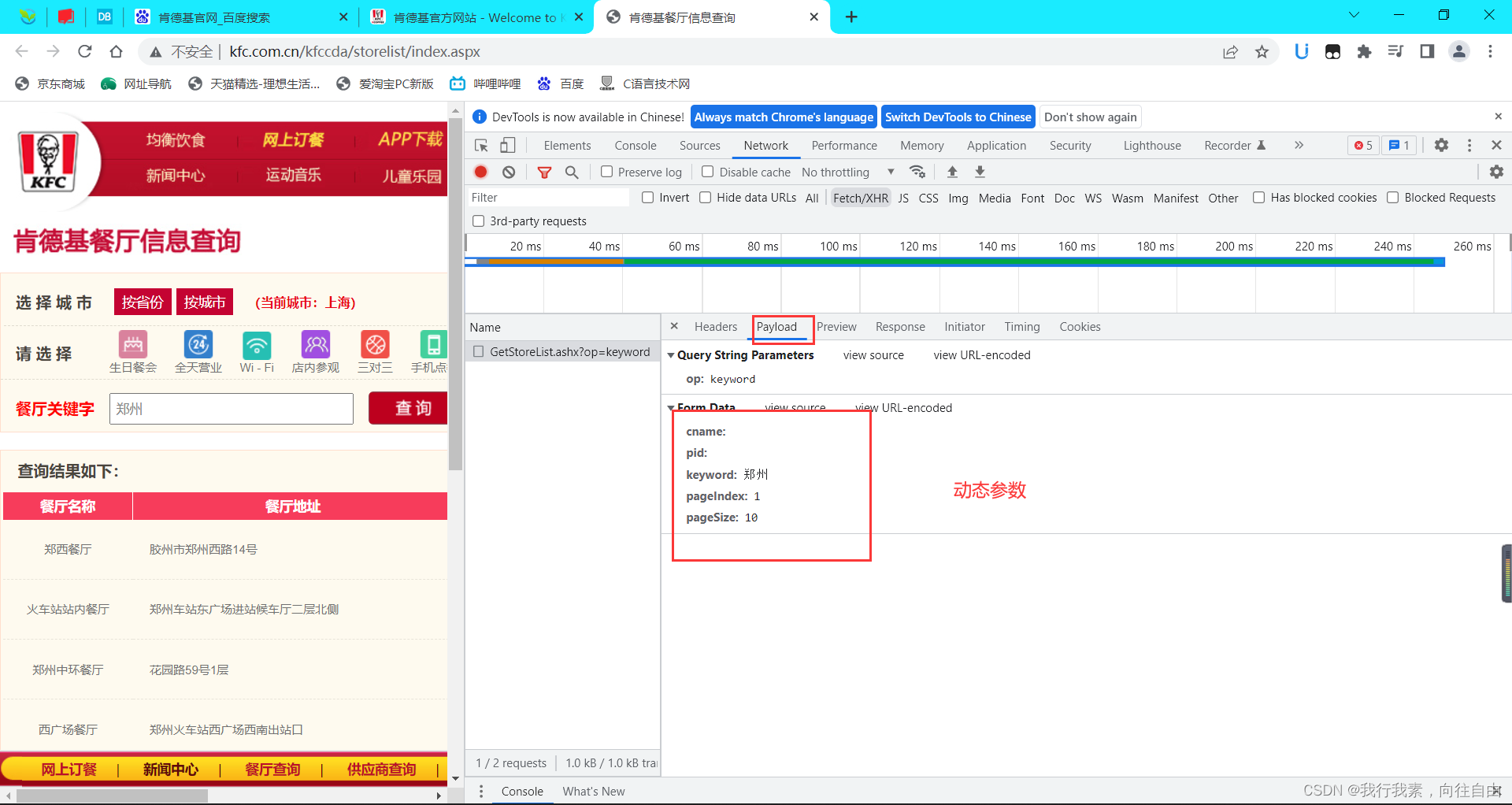Screen dimensions: 1512x805
Task: Click the KFC logo
Action: (x=48, y=161)
